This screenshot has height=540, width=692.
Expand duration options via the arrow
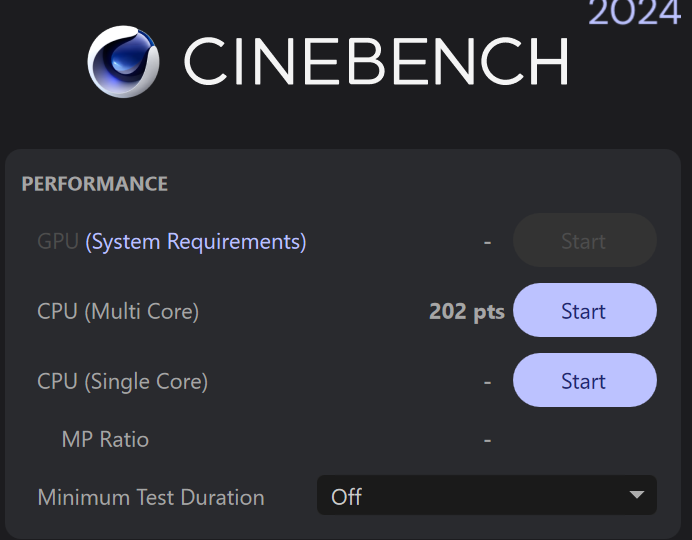click(x=635, y=495)
